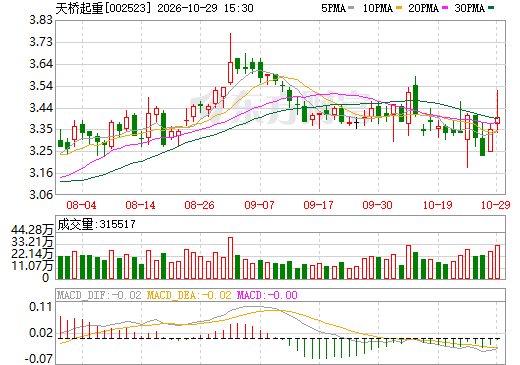Click the 5PMA legend label
520x365 pixels.
click(333, 8)
